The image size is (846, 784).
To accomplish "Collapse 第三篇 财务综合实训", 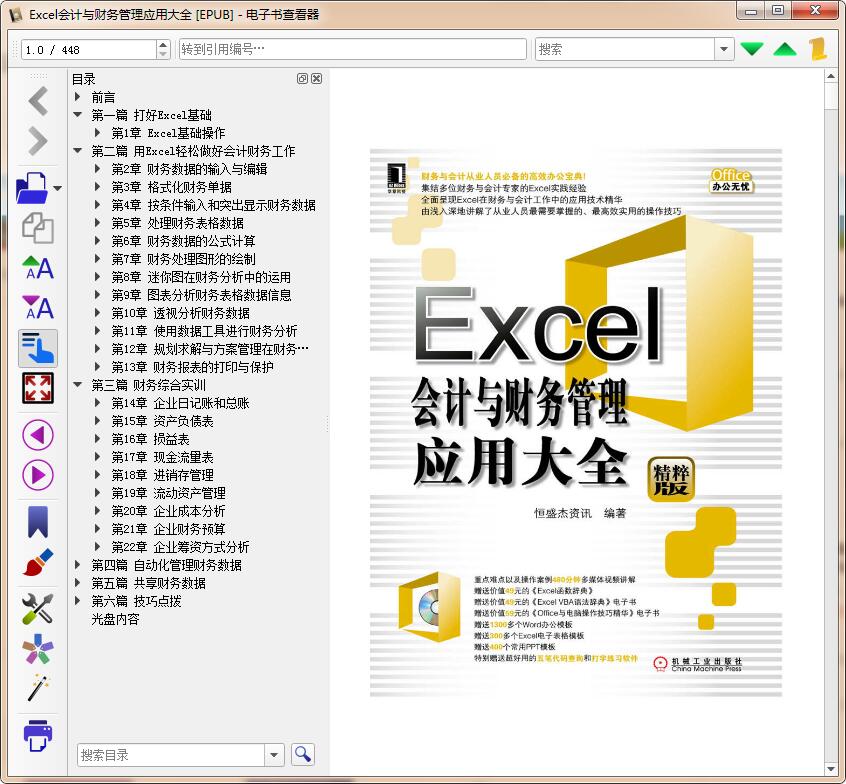I will (78, 385).
